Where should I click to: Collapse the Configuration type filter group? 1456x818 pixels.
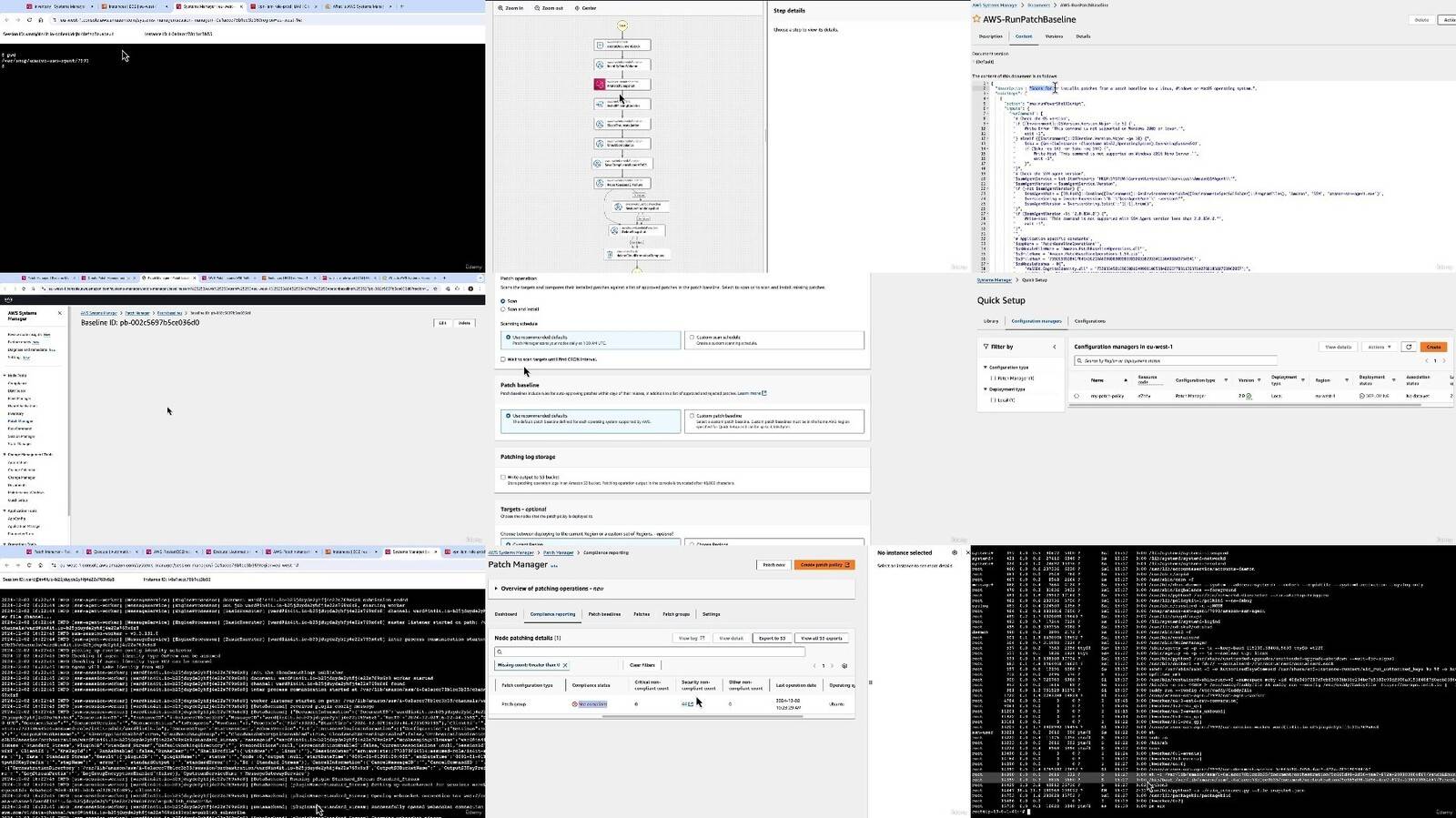click(986, 368)
